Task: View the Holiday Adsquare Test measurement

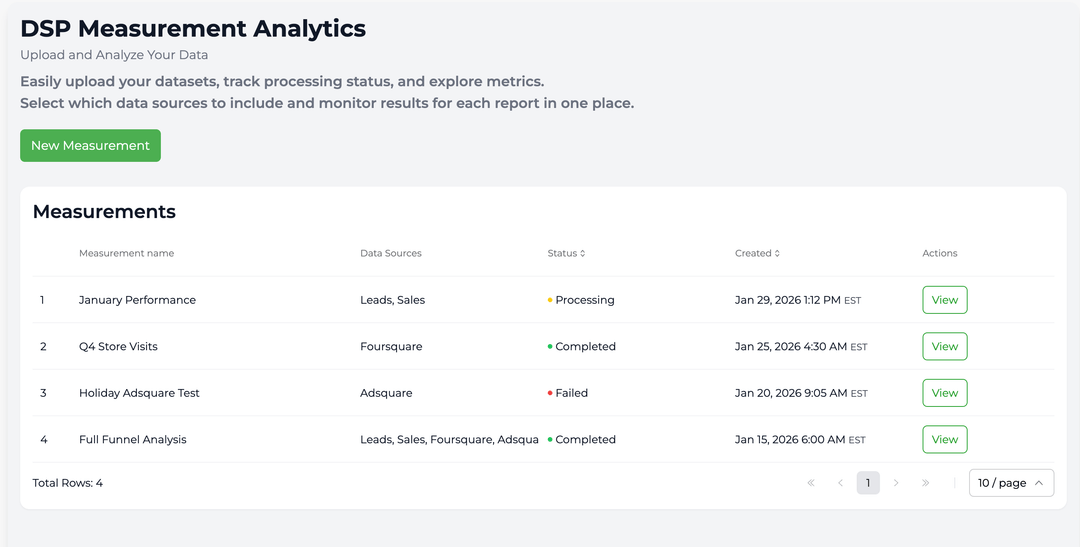Action: (944, 393)
